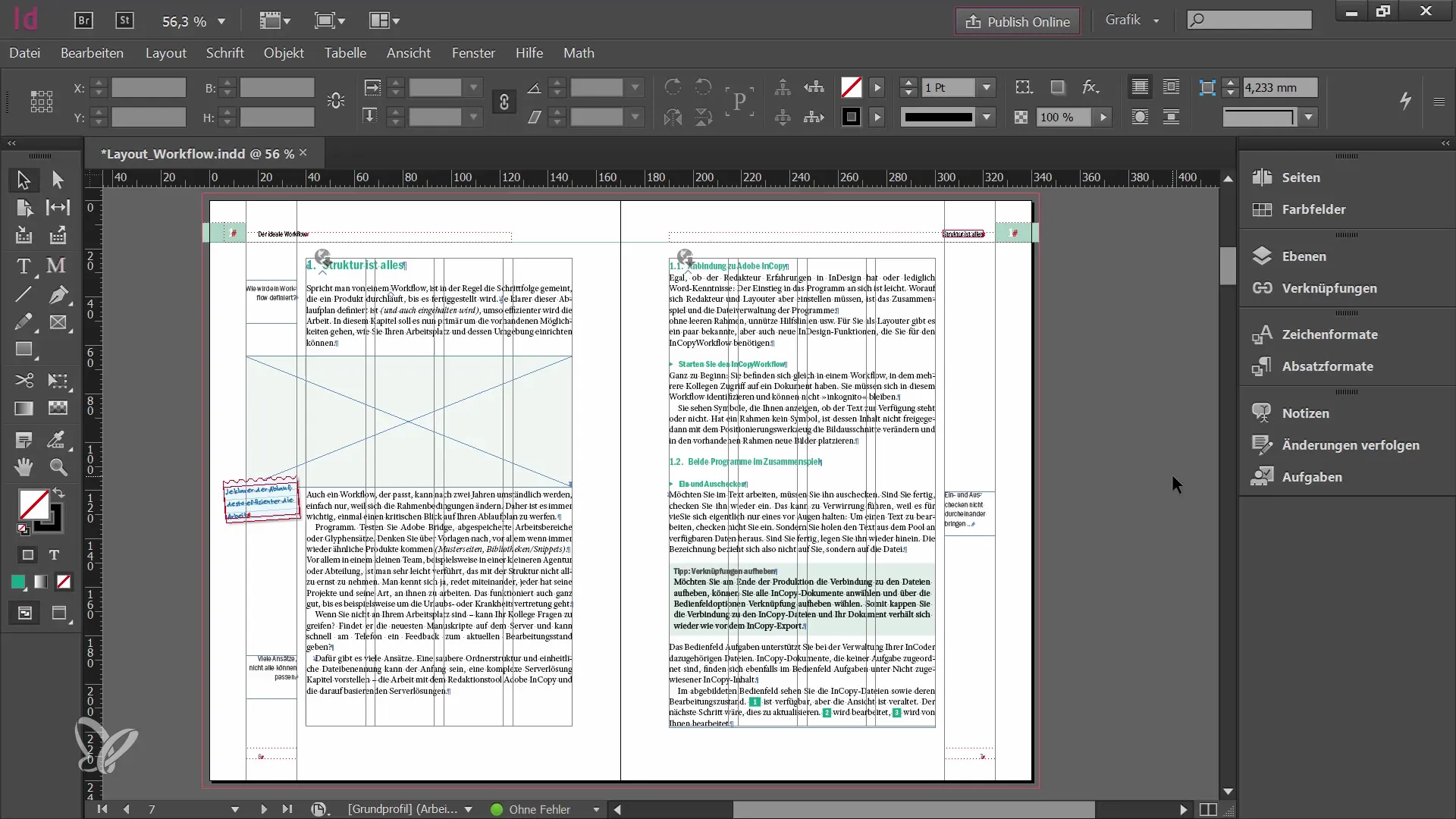Select the Pen tool
The width and height of the screenshot is (1456, 819).
pyautogui.click(x=58, y=294)
